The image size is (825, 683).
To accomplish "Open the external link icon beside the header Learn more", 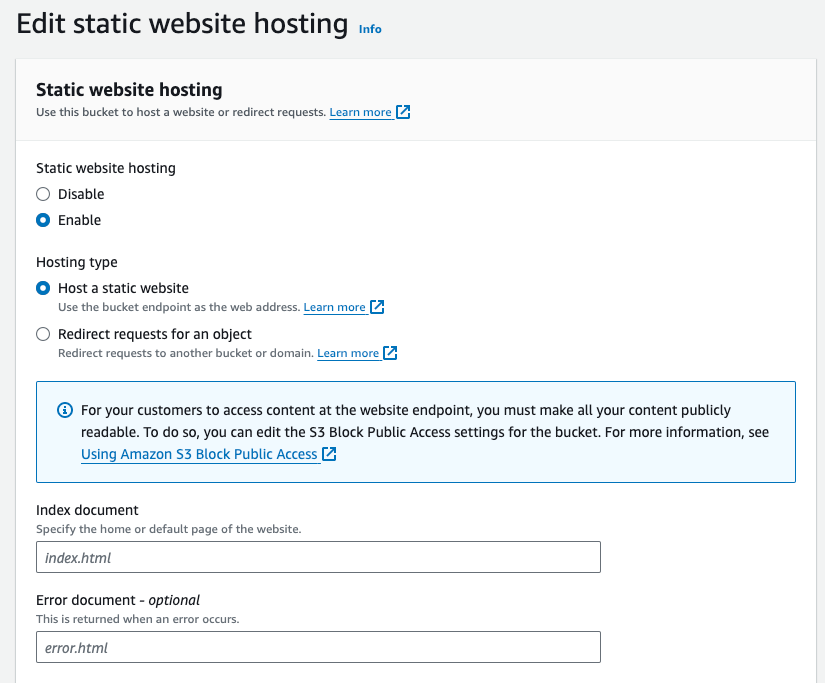I will point(404,112).
